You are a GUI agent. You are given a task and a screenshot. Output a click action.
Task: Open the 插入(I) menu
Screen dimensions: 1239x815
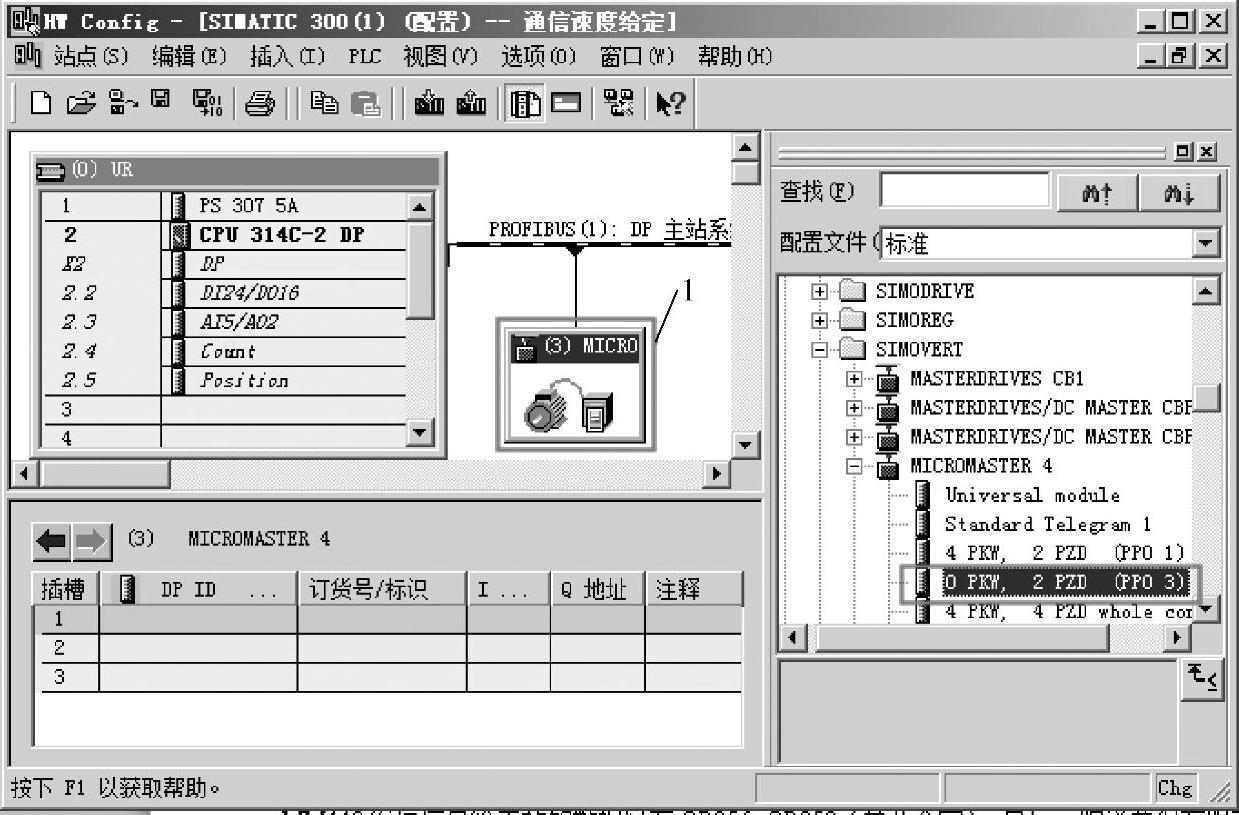[287, 57]
